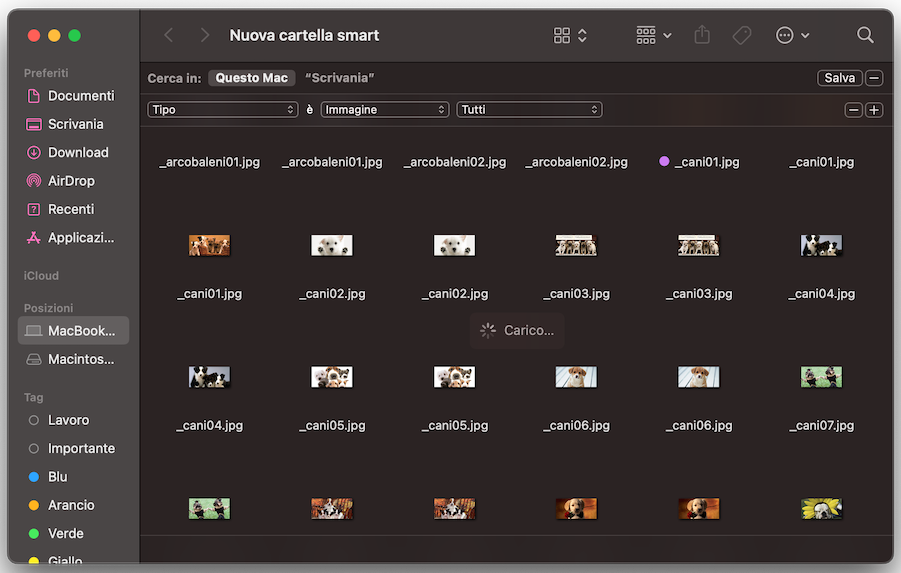Select the _cani01.jpg file with purple tag
The height and width of the screenshot is (573, 901).
point(699,162)
